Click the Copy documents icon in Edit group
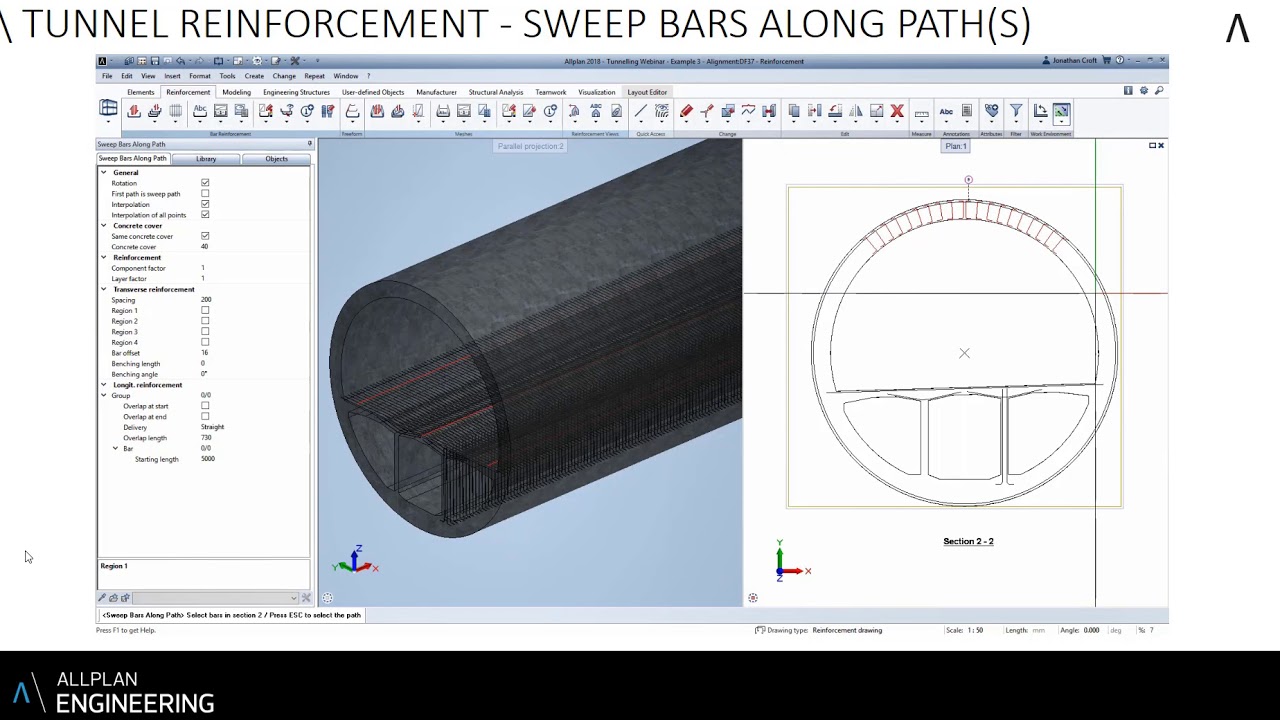Screen dimensions: 1280x720 (x=794, y=111)
